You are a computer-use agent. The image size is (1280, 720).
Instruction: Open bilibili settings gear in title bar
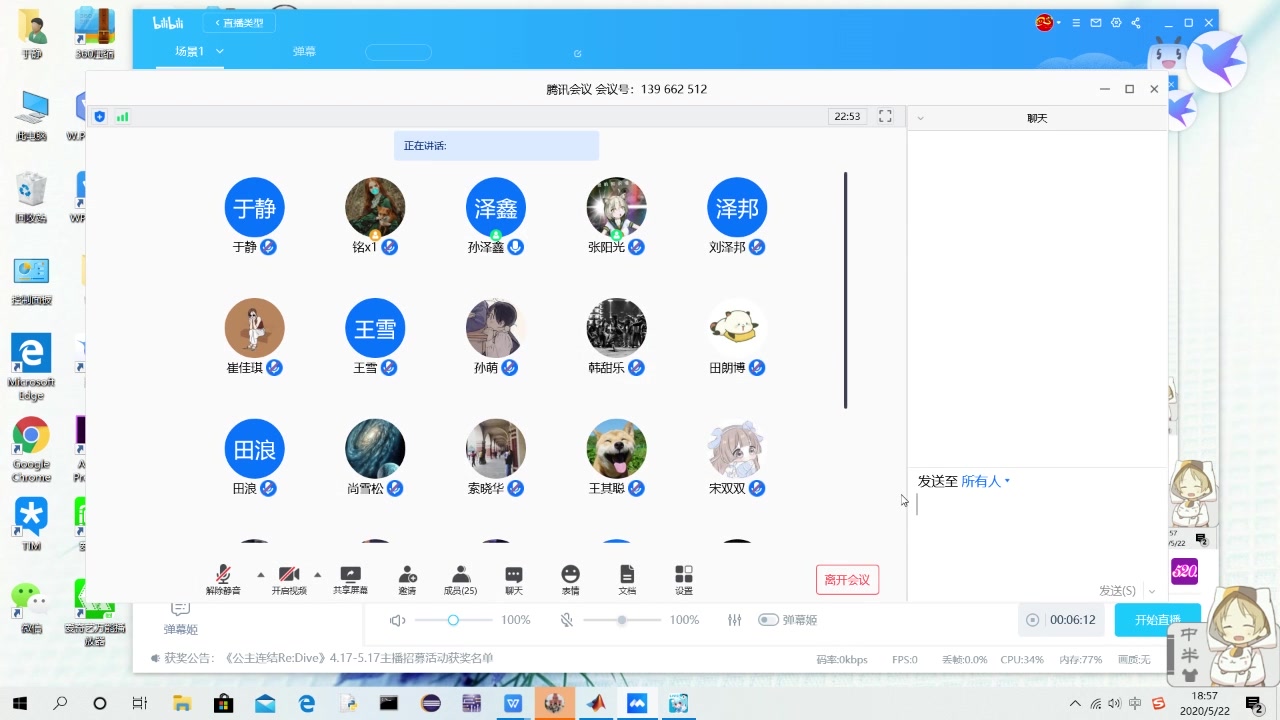tap(1116, 23)
